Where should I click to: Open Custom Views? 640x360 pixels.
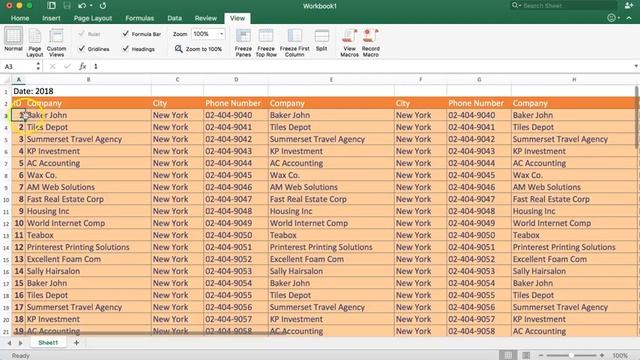[56, 42]
